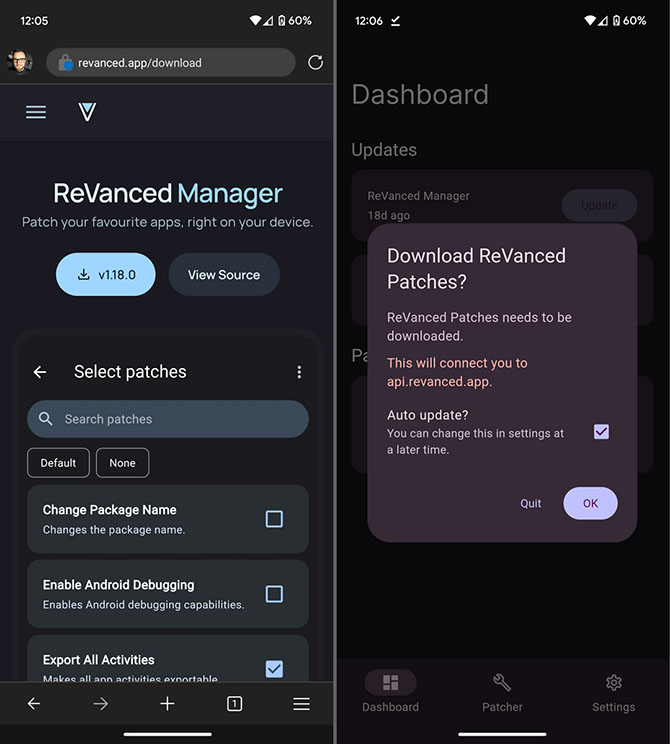Click the Update button for ReVanced Manager
The image size is (670, 744).
[x=599, y=205]
